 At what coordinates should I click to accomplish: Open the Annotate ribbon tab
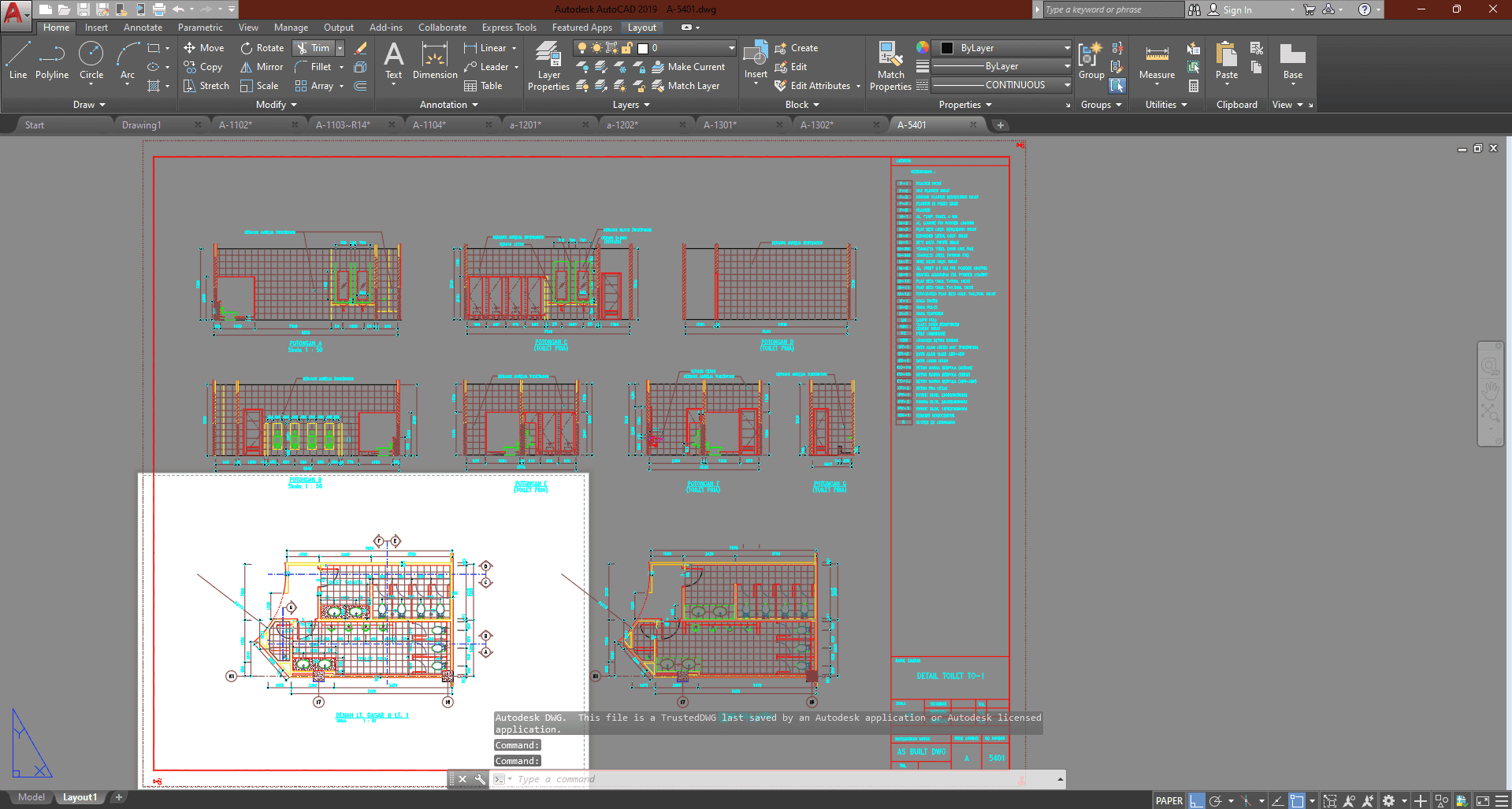(143, 28)
